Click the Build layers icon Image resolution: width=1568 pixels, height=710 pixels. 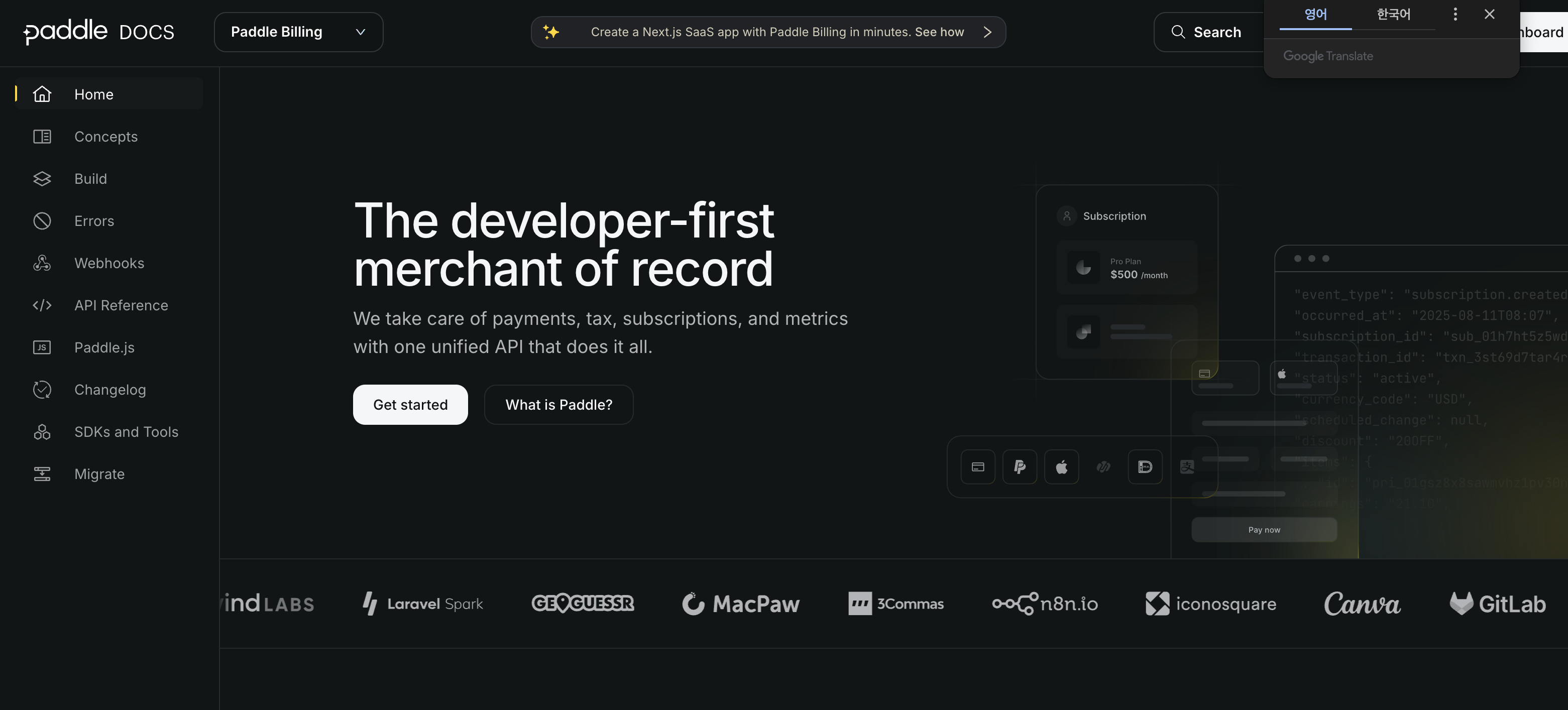[42, 178]
